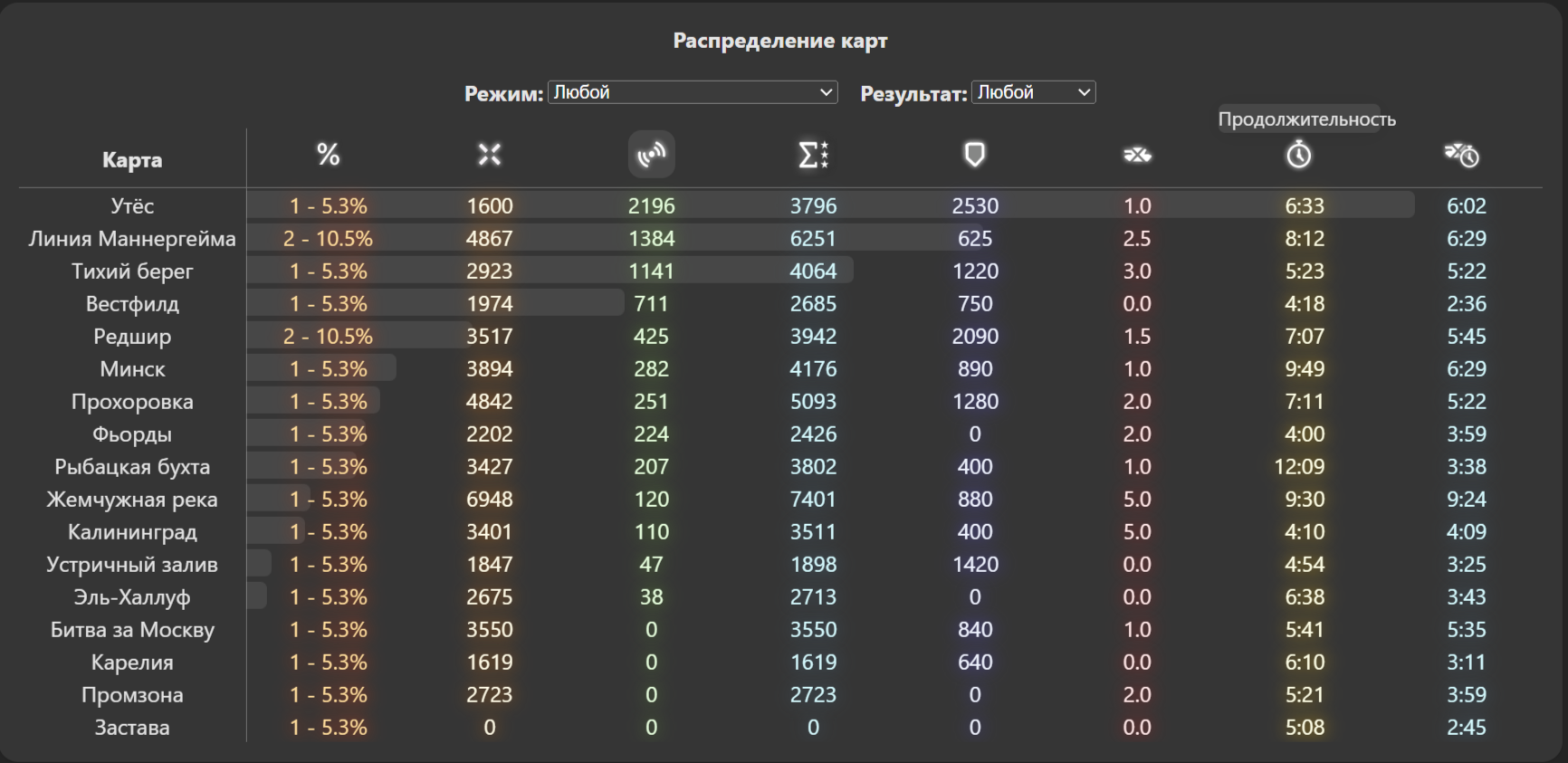Screen dimensions: 1568x763
Task: Sort by tank survival time icon
Action: (x=1461, y=155)
